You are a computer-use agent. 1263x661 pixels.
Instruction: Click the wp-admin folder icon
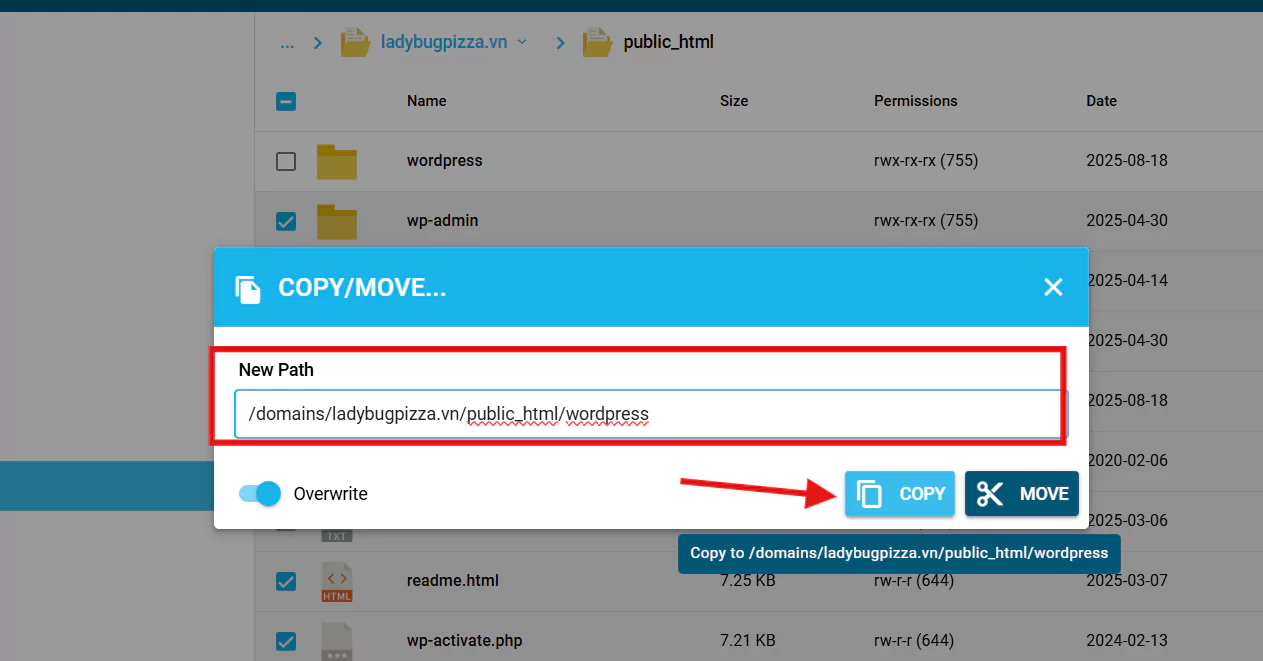[x=337, y=221]
